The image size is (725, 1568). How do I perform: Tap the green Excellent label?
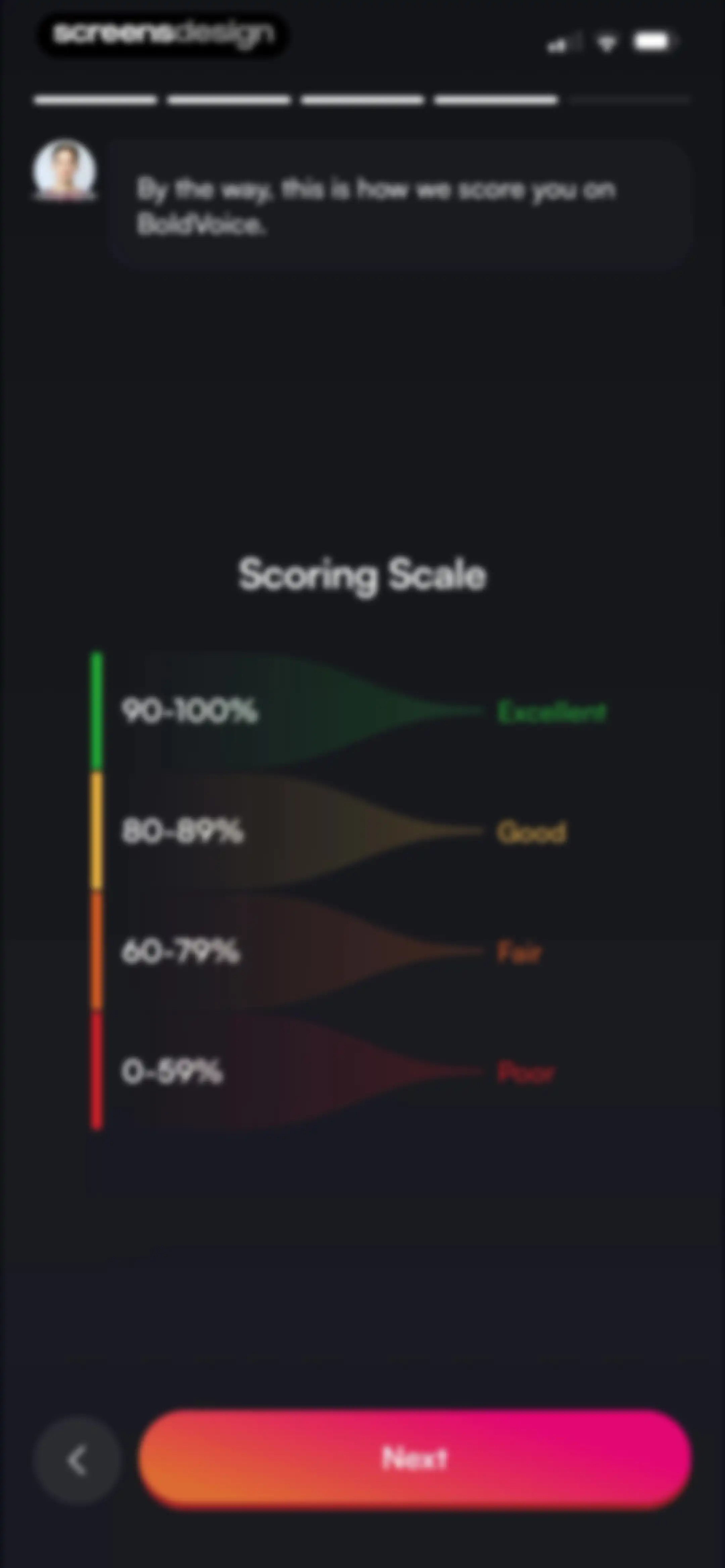tap(552, 711)
